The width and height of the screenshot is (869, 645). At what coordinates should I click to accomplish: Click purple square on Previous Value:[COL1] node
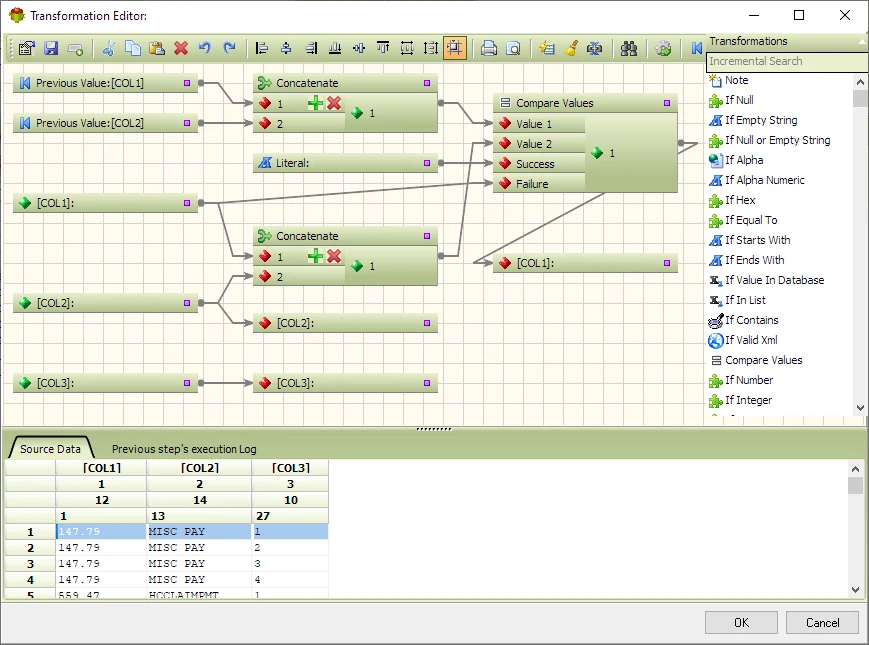pyautogui.click(x=187, y=83)
